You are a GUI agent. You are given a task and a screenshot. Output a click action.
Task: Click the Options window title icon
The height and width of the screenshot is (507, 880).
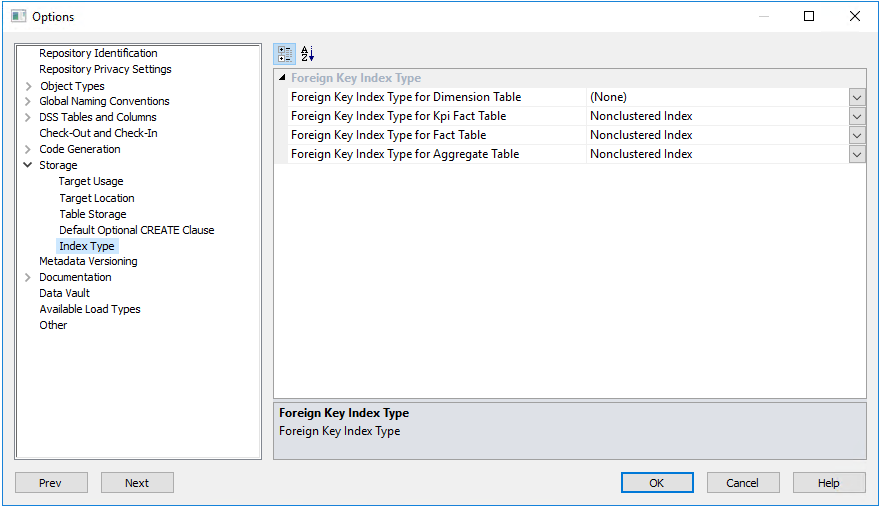pyautogui.click(x=18, y=16)
